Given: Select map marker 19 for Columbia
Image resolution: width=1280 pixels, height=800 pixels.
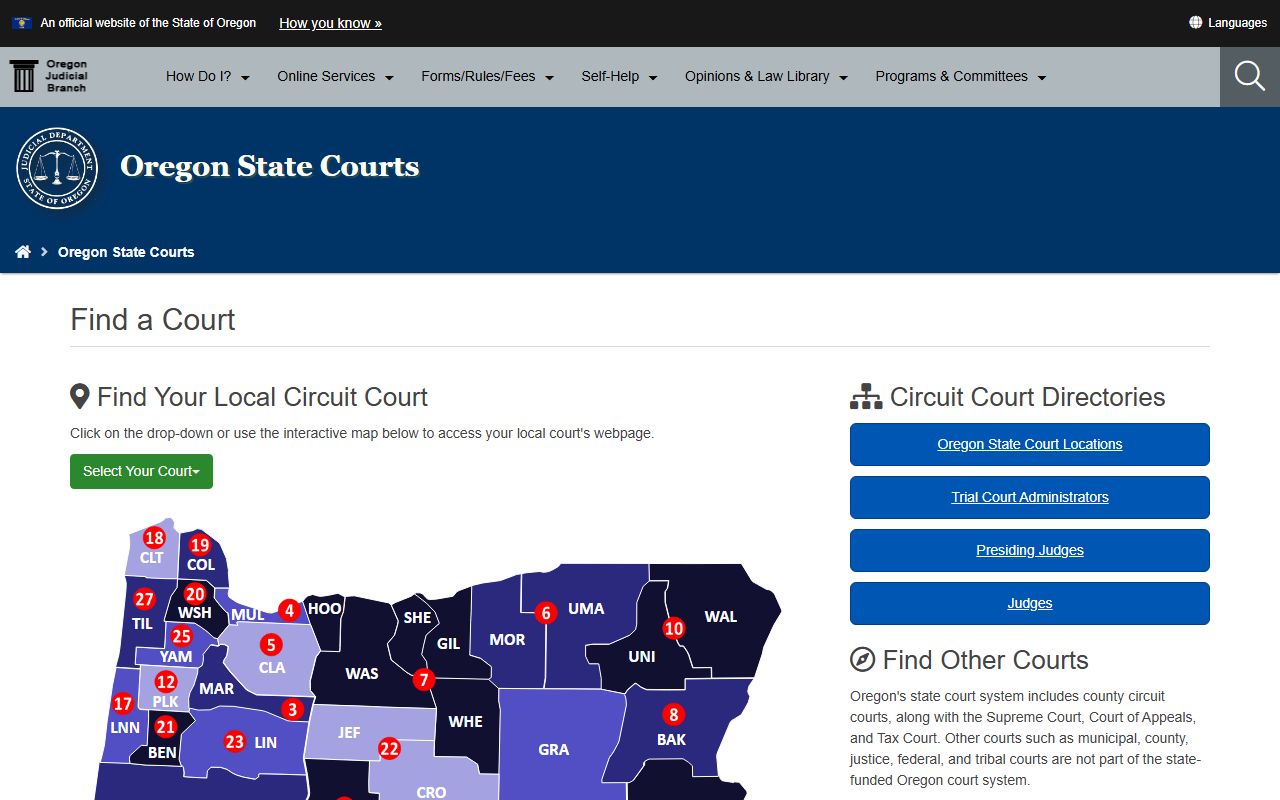Looking at the screenshot, I should 200,545.
